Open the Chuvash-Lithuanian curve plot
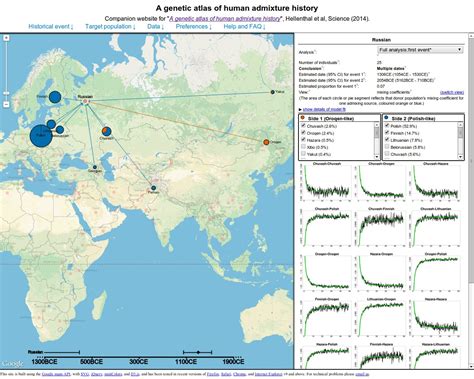 click(x=436, y=228)
